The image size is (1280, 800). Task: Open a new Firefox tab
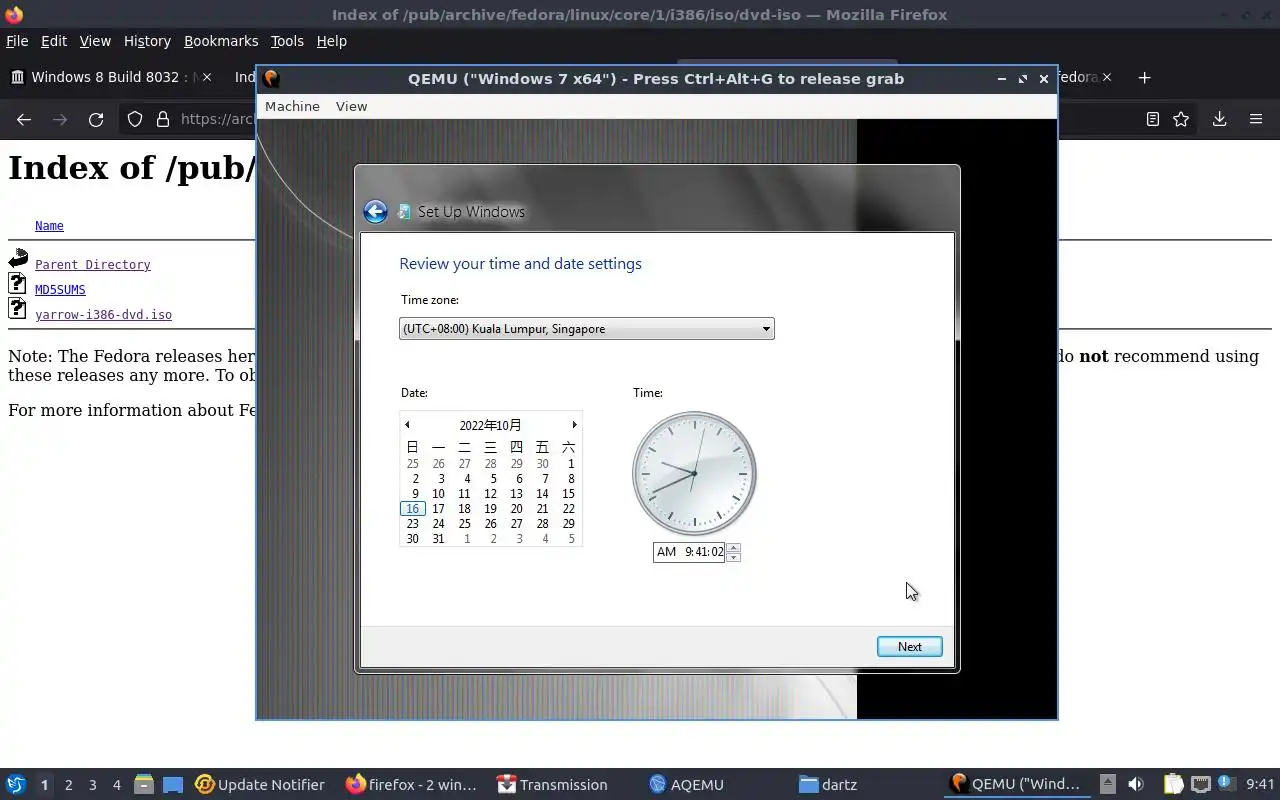(1144, 77)
